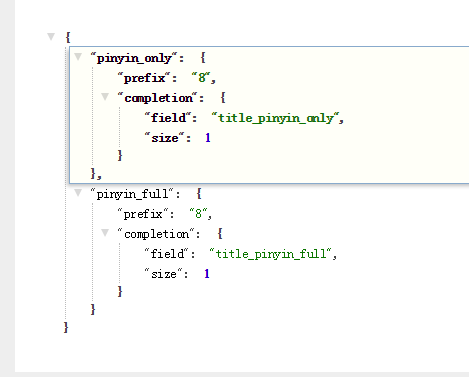Click the "title_pinyin_full" value
The width and height of the screenshot is (469, 377).
pyautogui.click(x=271, y=254)
